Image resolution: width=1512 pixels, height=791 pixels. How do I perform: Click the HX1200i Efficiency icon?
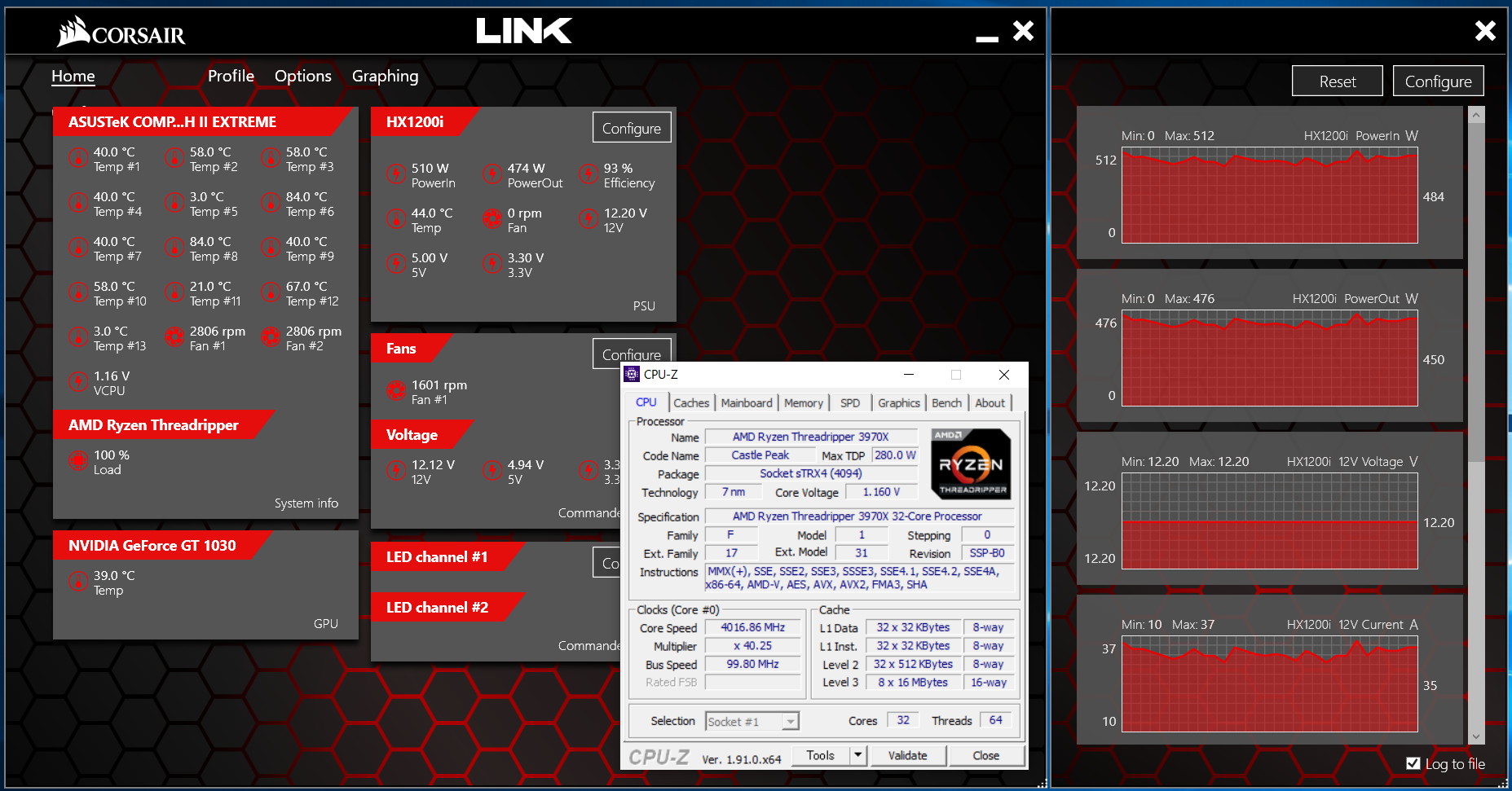click(588, 174)
